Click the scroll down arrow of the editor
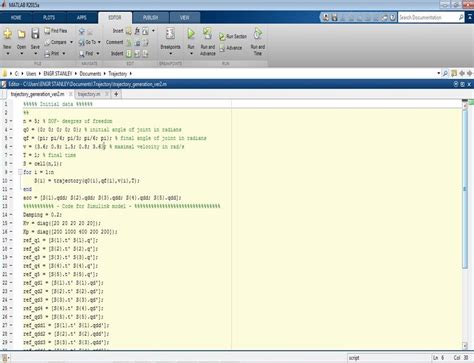 click(465, 345)
